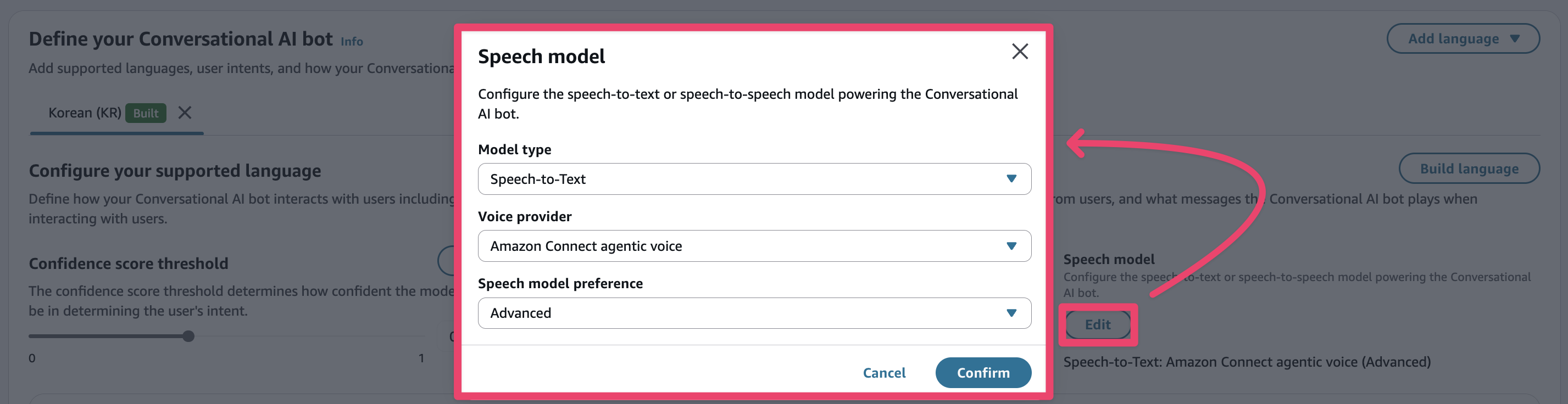Open the Add language menu
The image size is (1568, 404).
point(1463,38)
